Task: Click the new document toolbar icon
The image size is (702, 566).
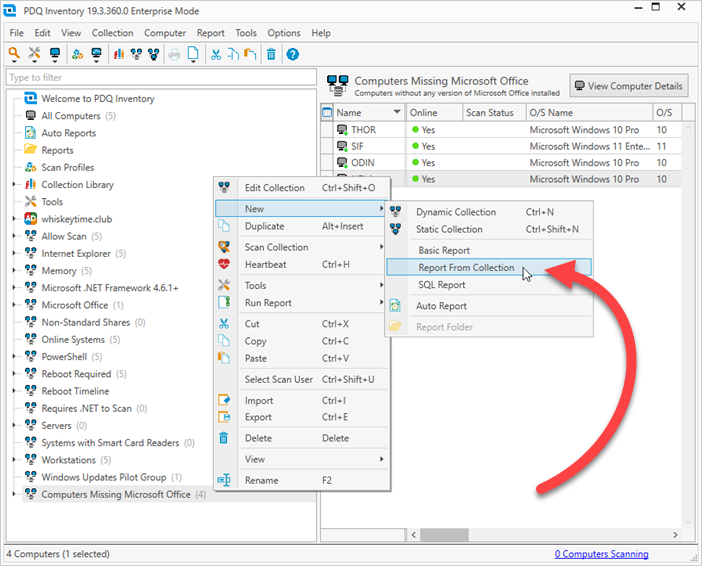Action: pyautogui.click(x=193, y=54)
